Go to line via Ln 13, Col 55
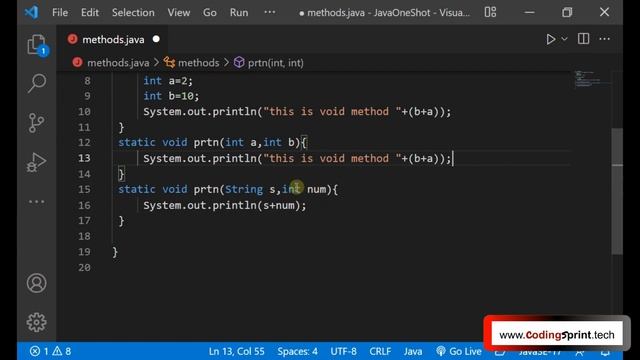 click(236, 351)
